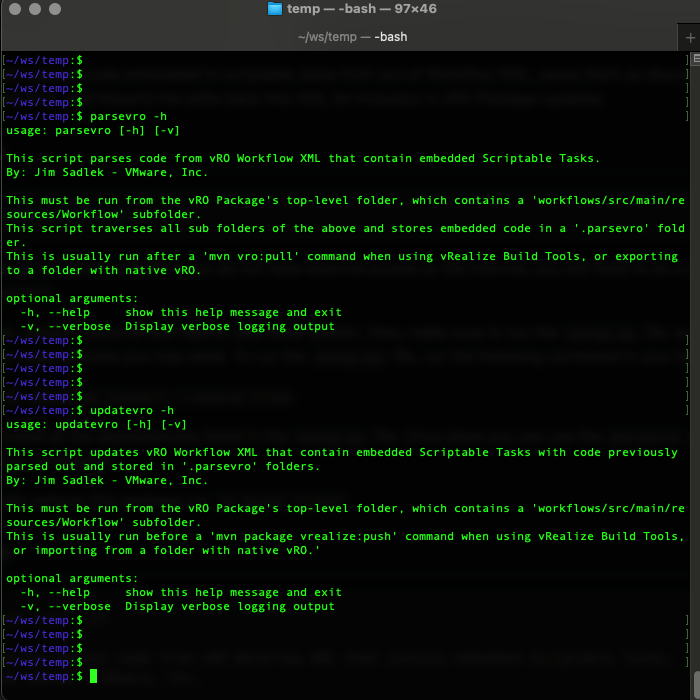Click the first 'optional arguments:' heading
700x700 pixels.
coord(72,298)
